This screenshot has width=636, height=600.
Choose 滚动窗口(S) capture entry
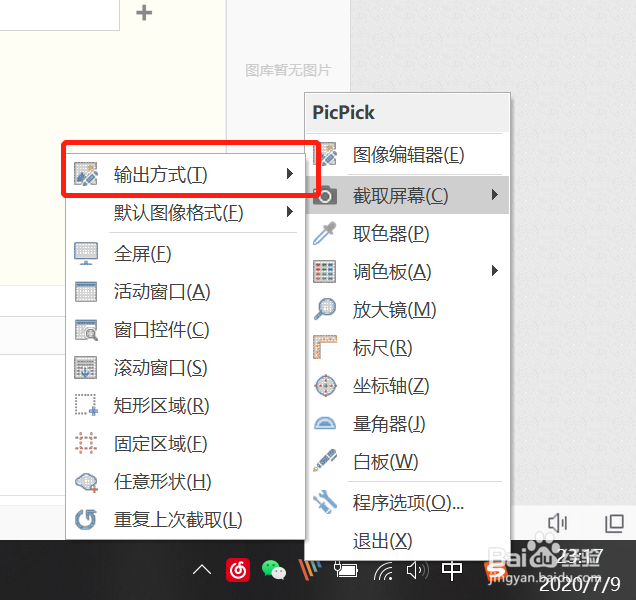click(185, 368)
